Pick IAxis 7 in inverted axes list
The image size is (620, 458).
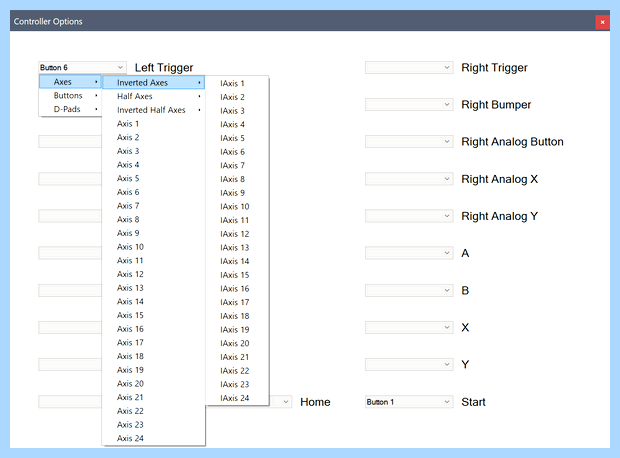point(237,166)
